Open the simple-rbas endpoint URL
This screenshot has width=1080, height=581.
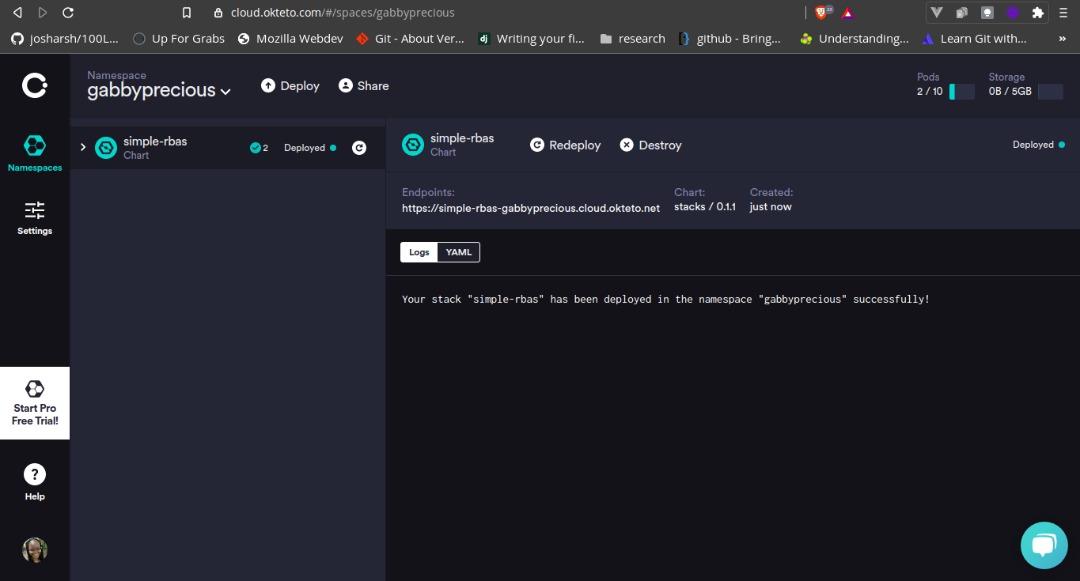pos(531,208)
